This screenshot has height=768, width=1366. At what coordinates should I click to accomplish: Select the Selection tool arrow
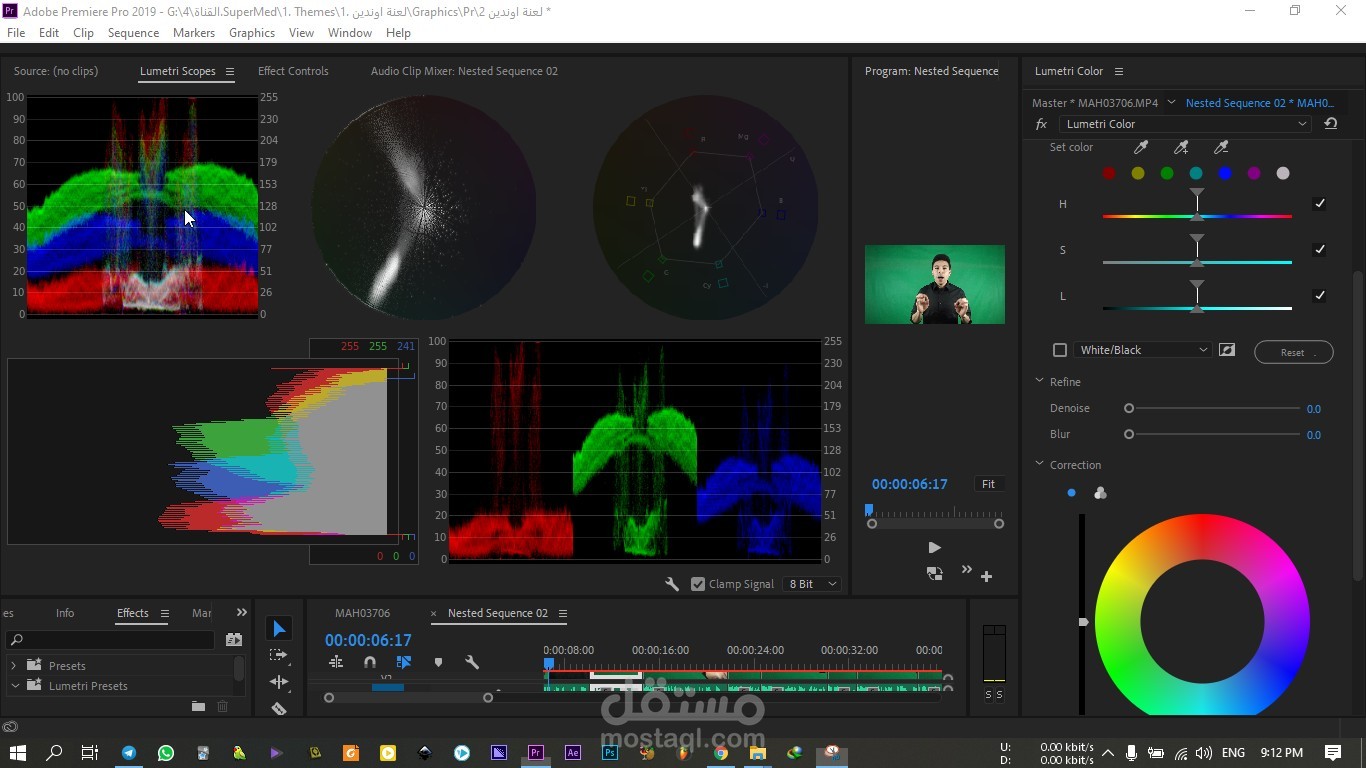279,629
